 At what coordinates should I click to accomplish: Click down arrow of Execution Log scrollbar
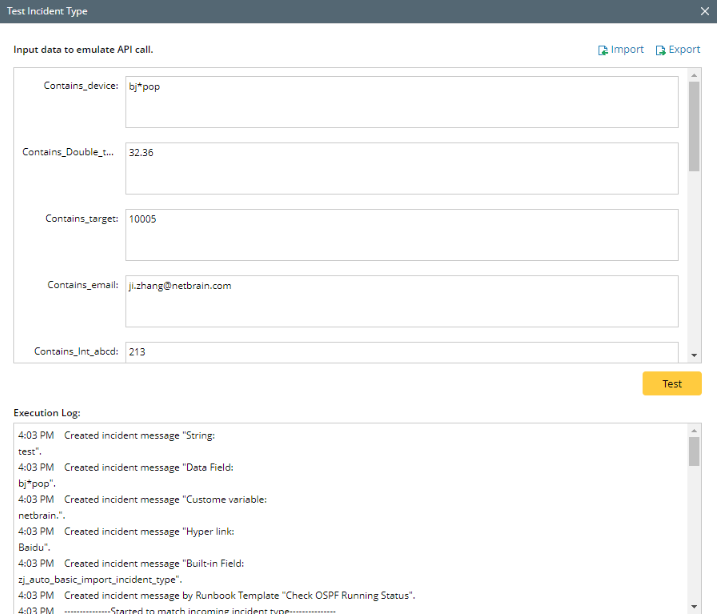tap(694, 607)
